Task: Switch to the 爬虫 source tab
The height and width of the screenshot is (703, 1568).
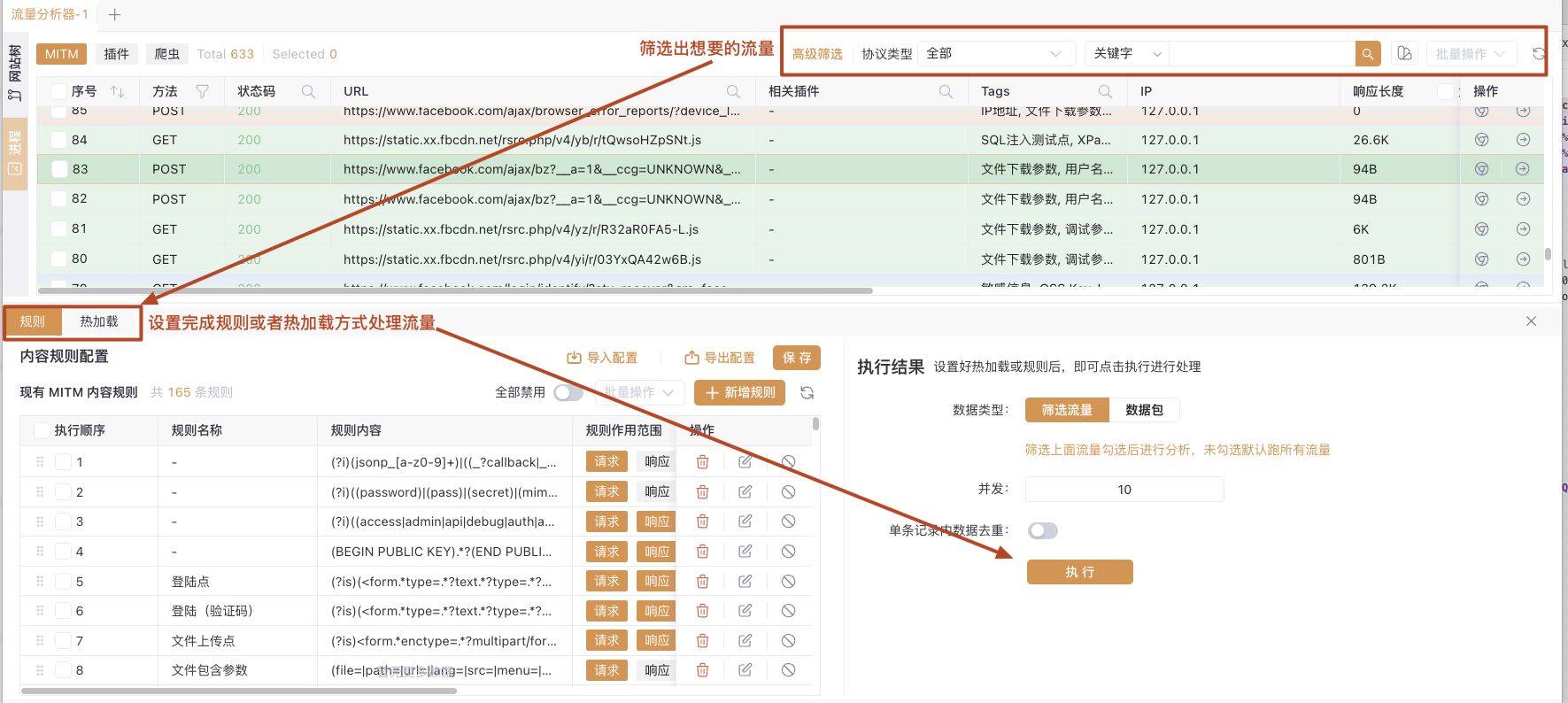Action: (166, 54)
